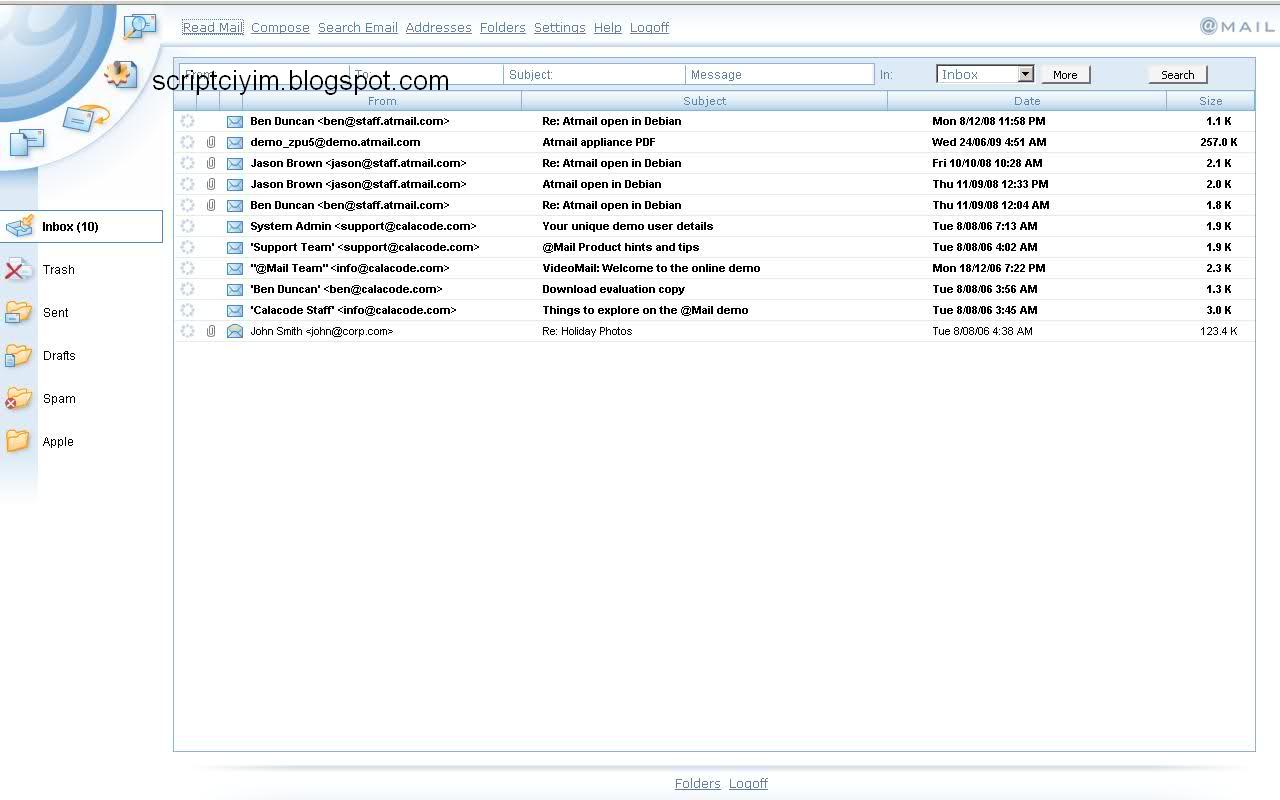1280x800 pixels.
Task: Select envelope icon of Download evaluation copy message
Action: (x=235, y=290)
